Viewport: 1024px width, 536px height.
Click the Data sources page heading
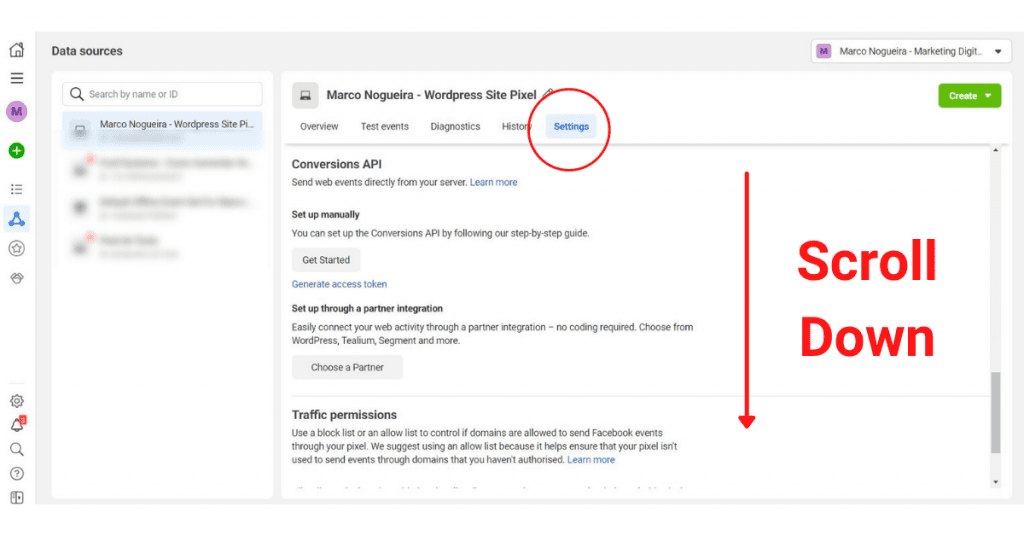point(87,51)
